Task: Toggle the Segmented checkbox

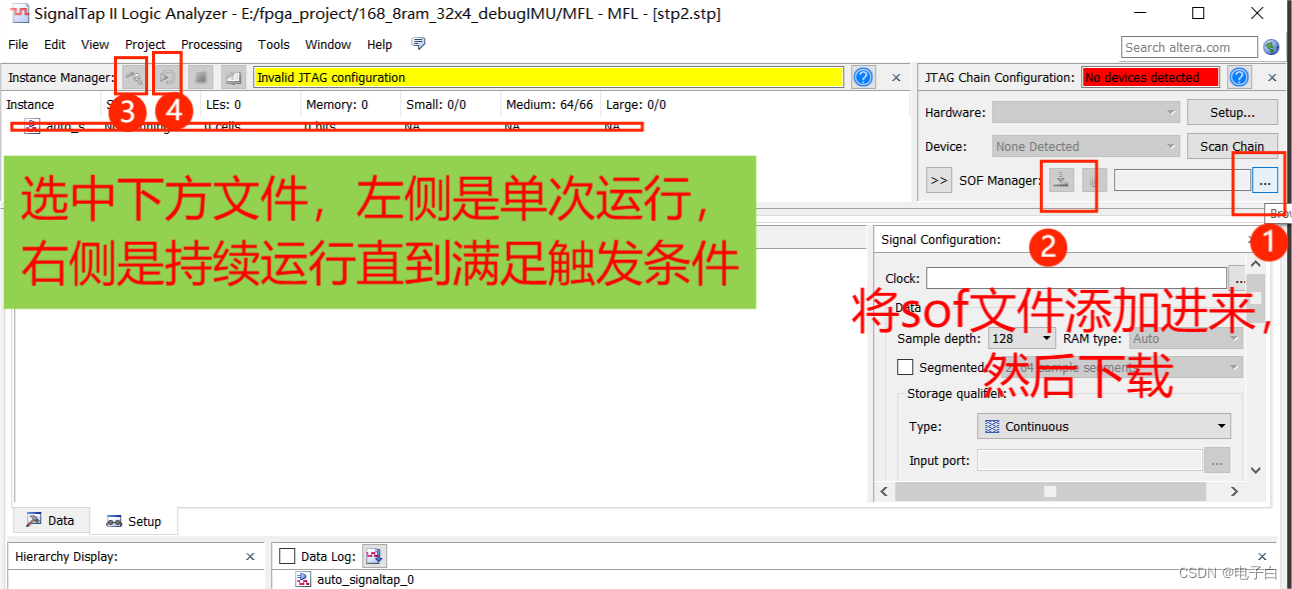Action: [x=905, y=367]
